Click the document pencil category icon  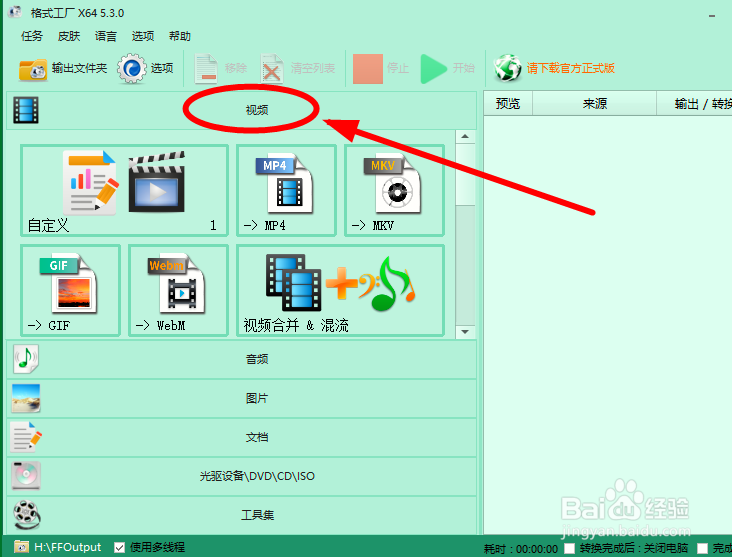pyautogui.click(x=26, y=437)
